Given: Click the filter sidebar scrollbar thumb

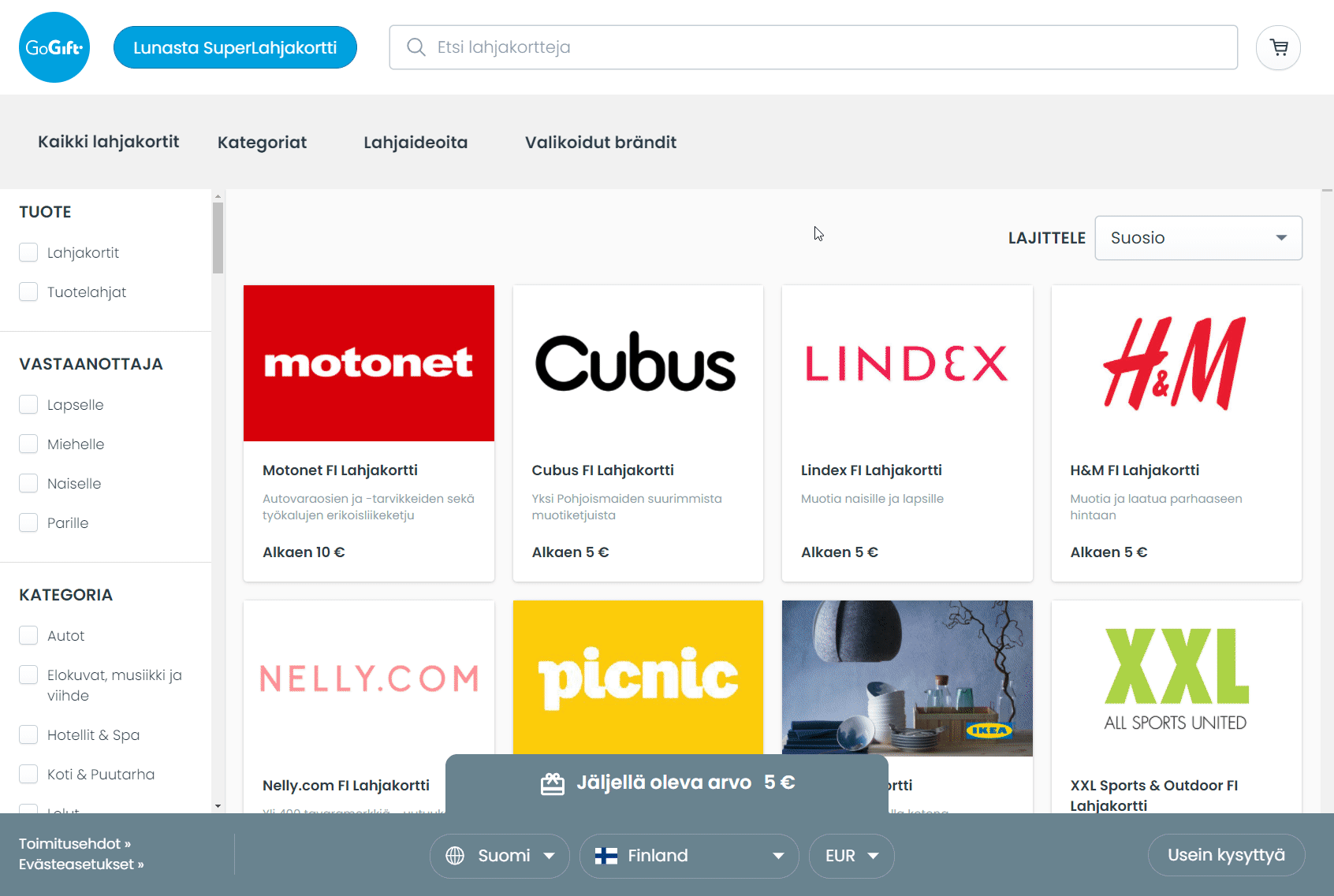Looking at the screenshot, I should click(218, 238).
